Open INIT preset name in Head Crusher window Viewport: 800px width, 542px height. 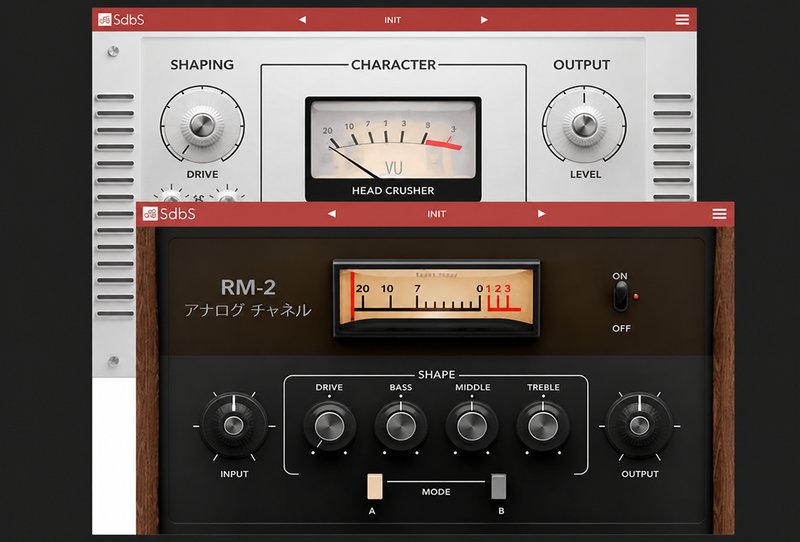pos(392,20)
